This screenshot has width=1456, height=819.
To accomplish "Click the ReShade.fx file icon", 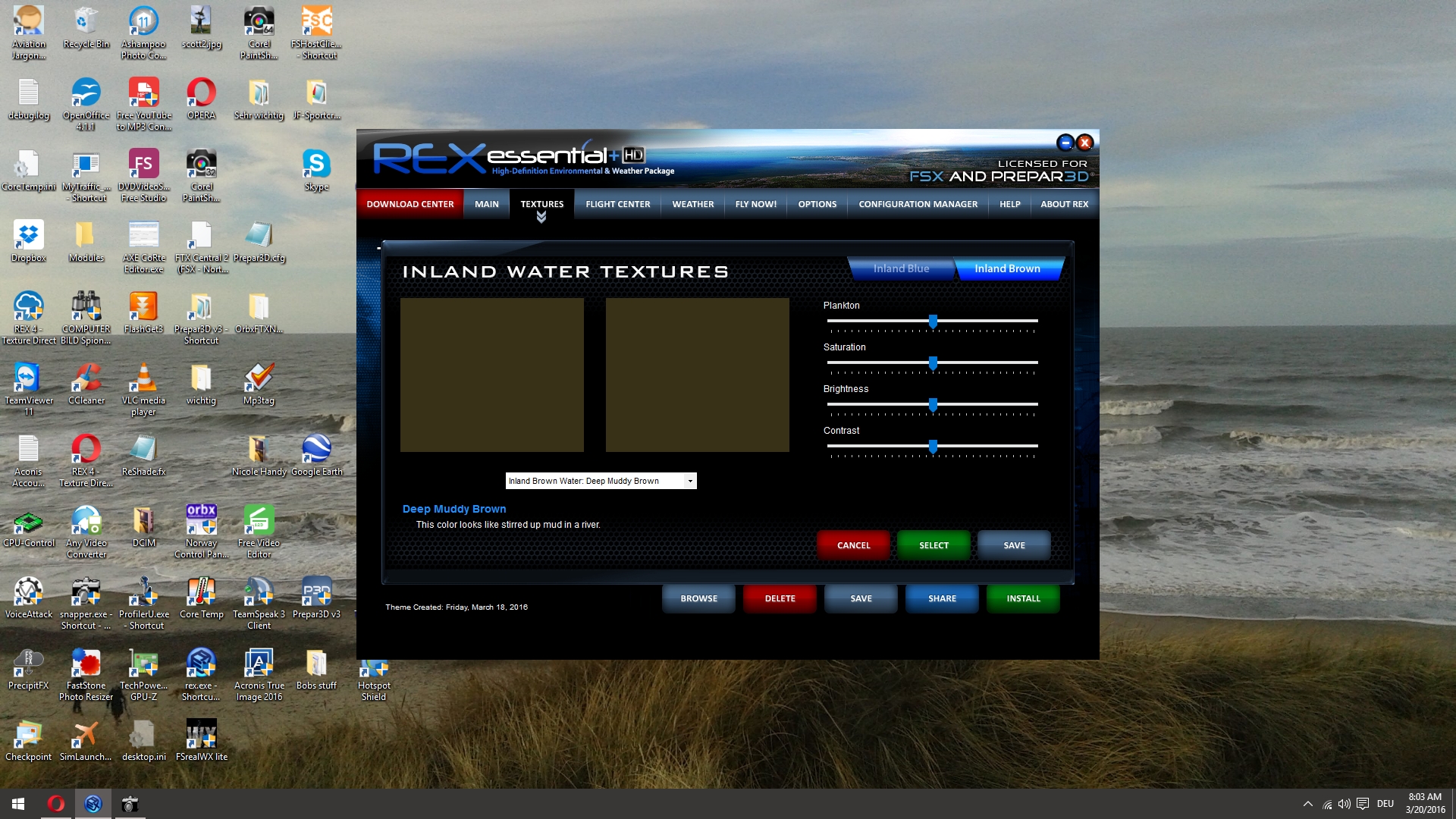I will click(143, 455).
